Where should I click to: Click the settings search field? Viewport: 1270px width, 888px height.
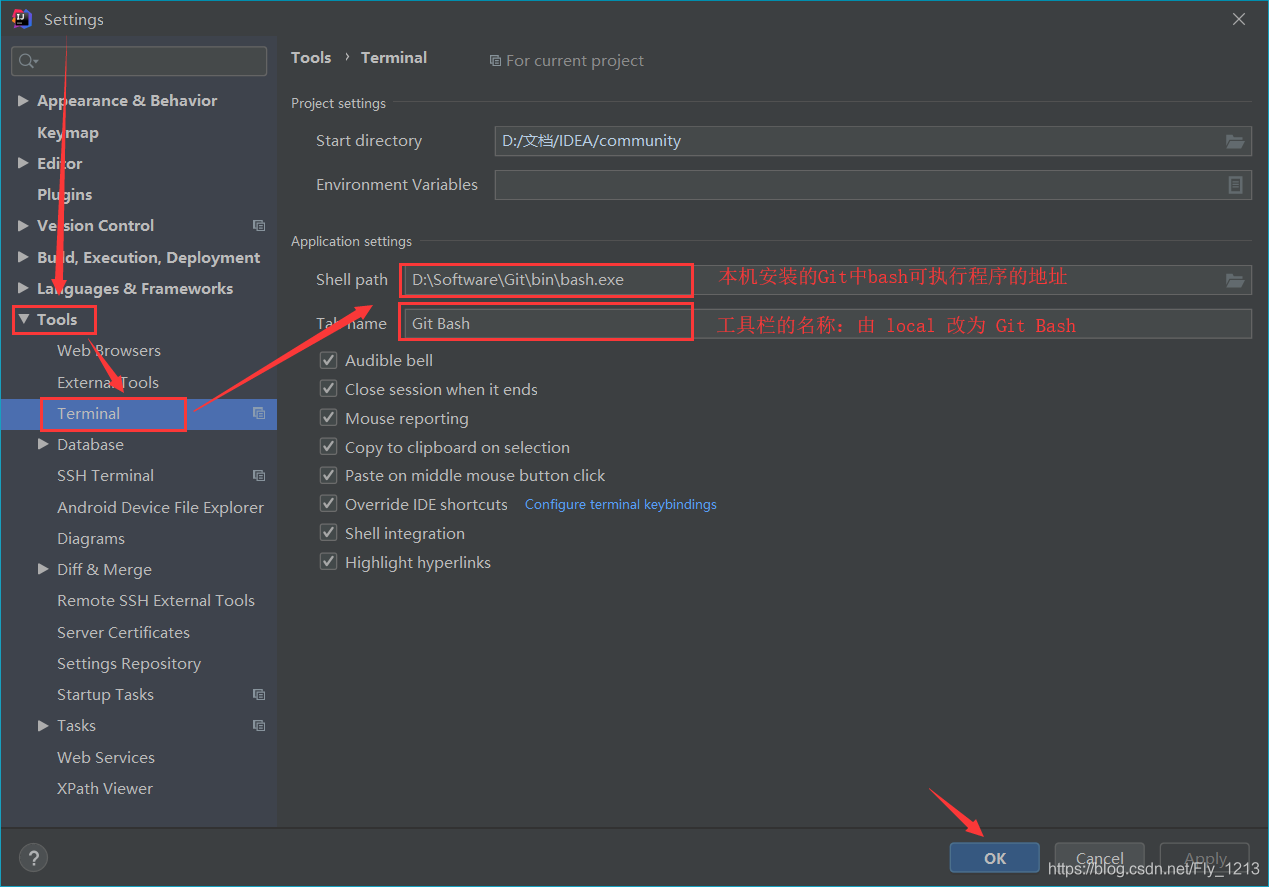coord(139,61)
